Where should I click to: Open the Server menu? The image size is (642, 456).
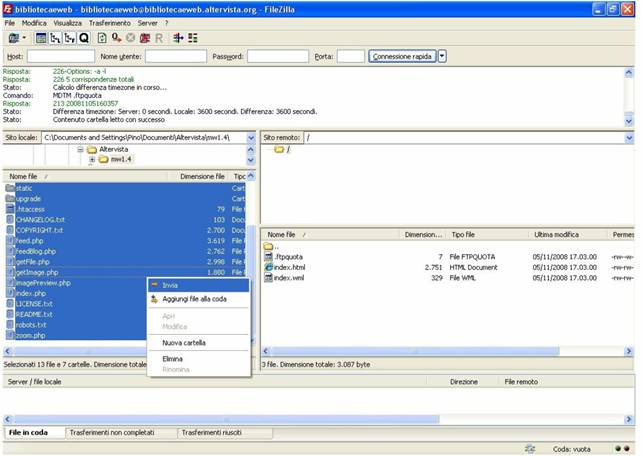[147, 23]
